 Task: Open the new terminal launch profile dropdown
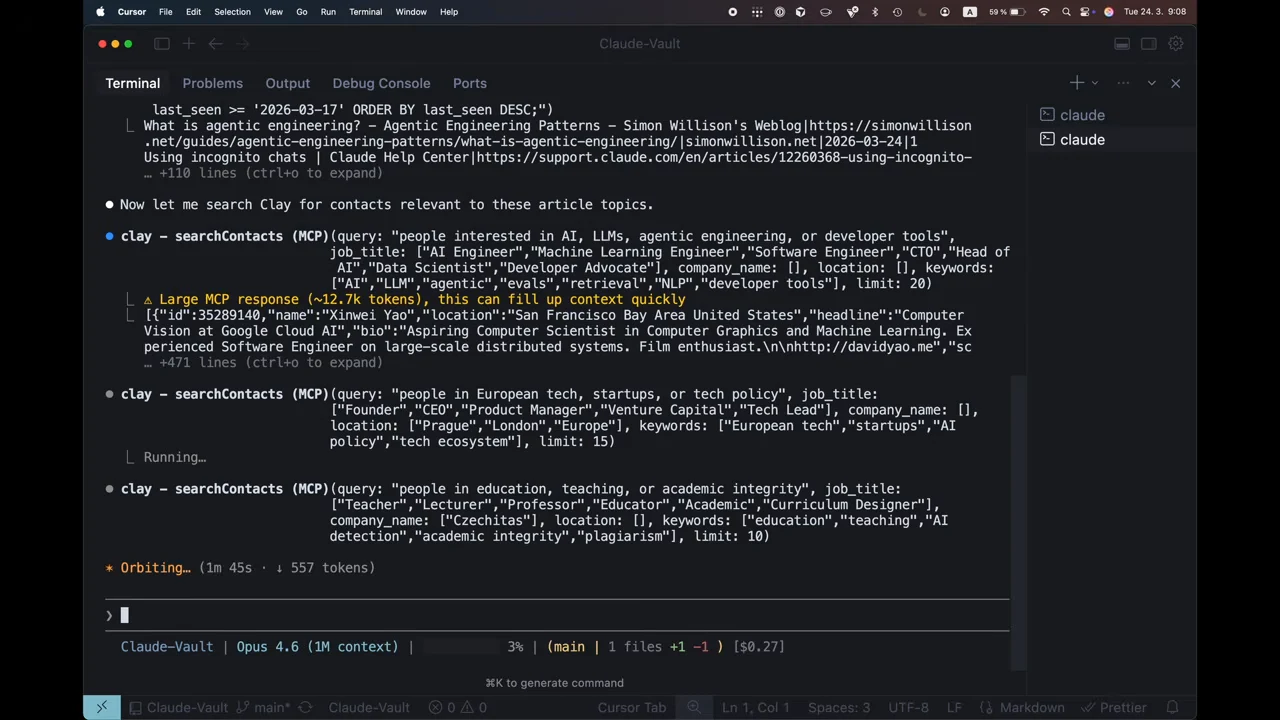[x=1095, y=83]
